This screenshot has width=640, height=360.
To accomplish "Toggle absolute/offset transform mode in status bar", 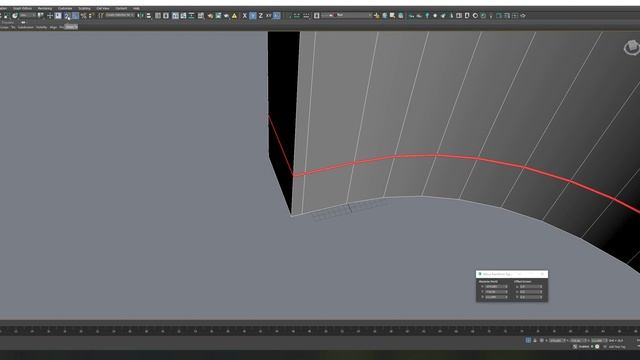I will [x=542, y=340].
